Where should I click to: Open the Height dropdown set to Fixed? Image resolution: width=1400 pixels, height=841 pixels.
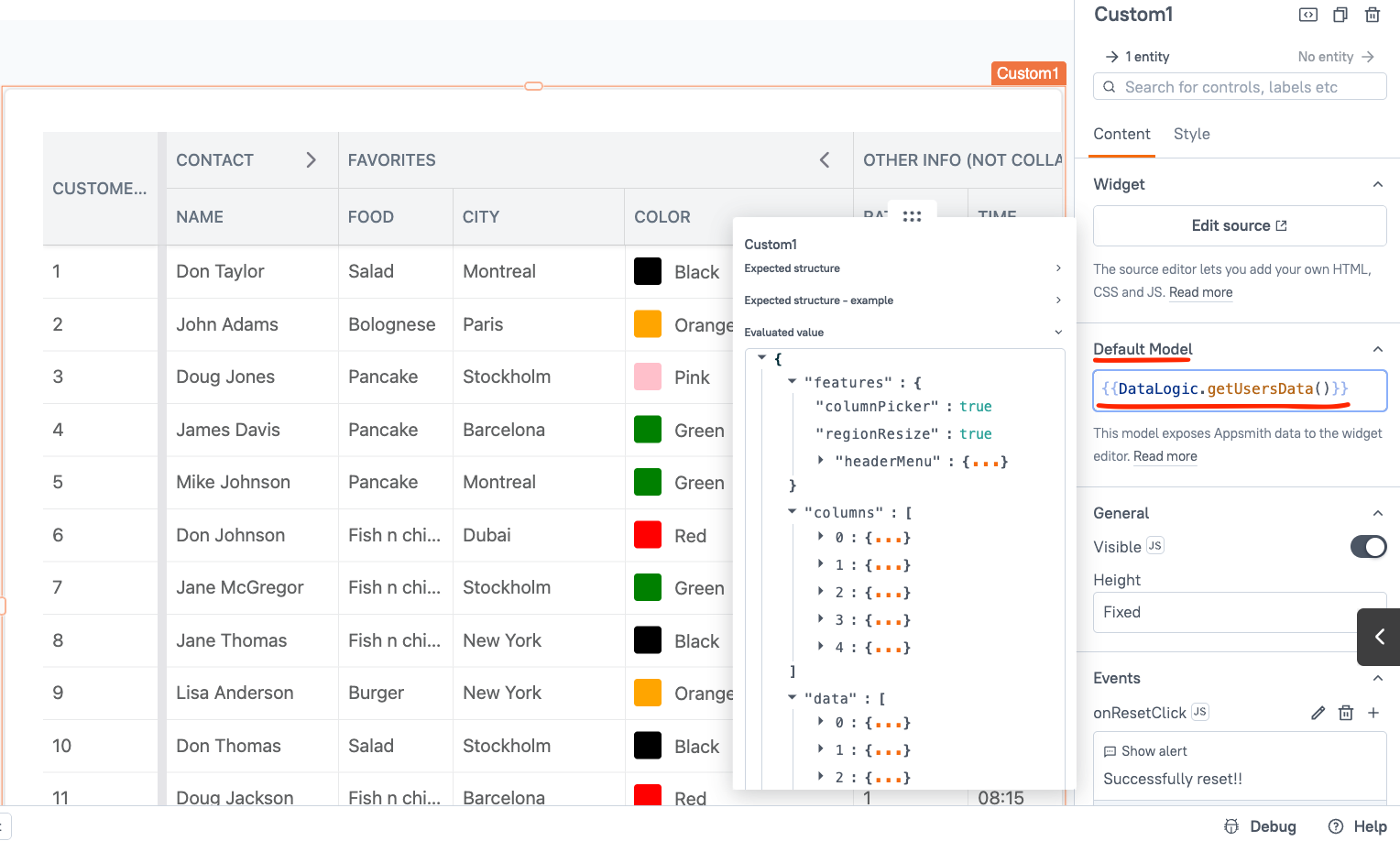click(1239, 612)
